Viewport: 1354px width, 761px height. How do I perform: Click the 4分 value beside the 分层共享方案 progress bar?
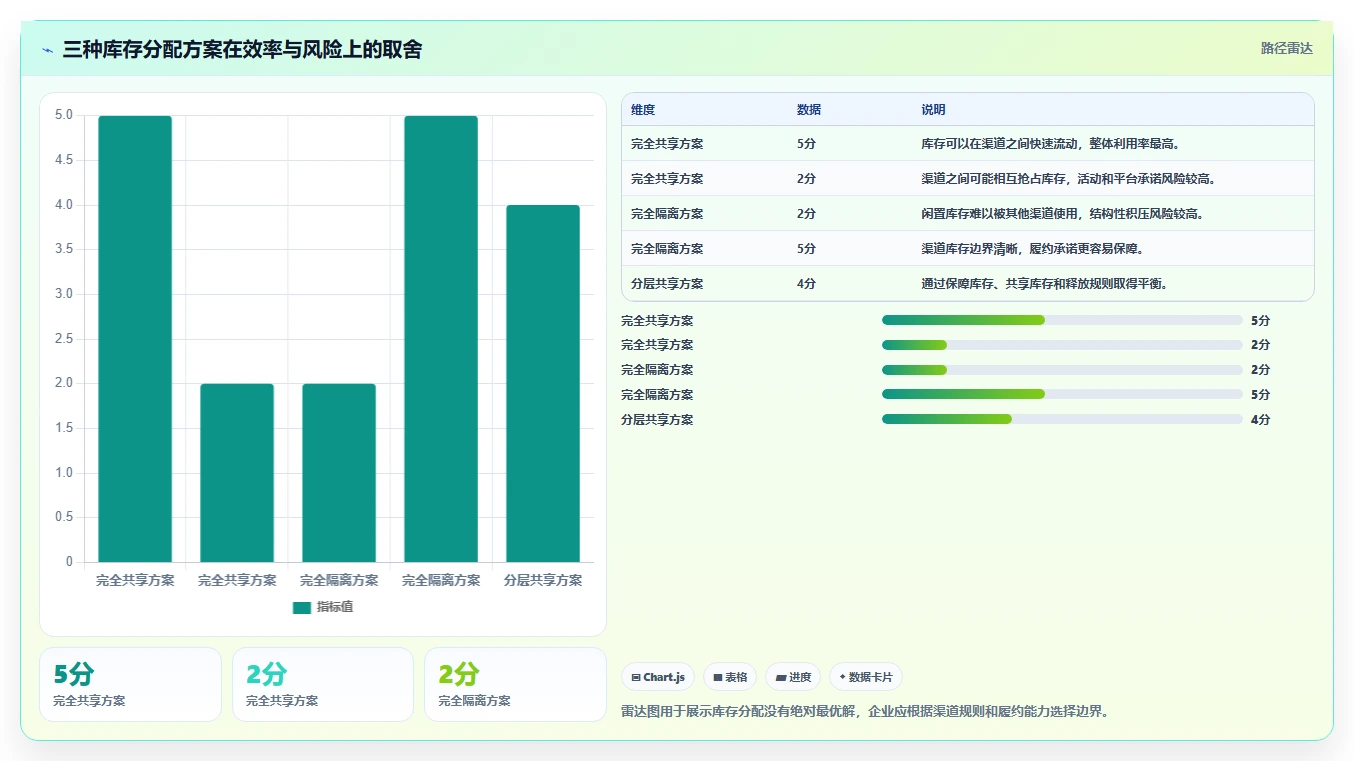pos(1260,420)
